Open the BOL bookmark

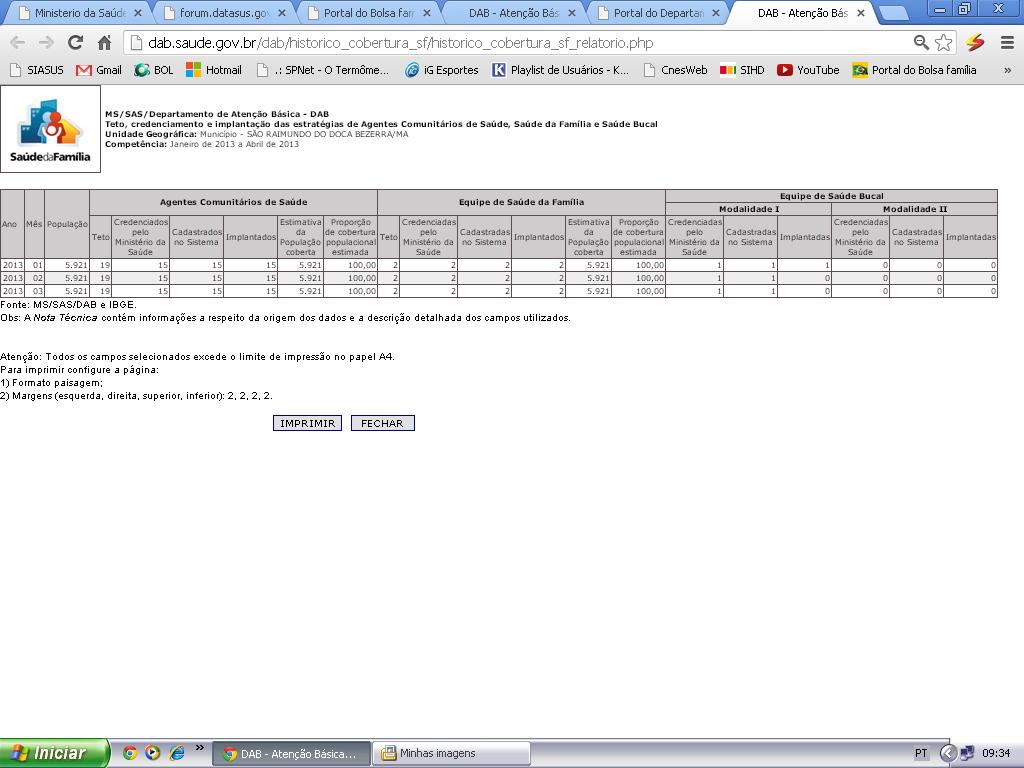pos(153,70)
